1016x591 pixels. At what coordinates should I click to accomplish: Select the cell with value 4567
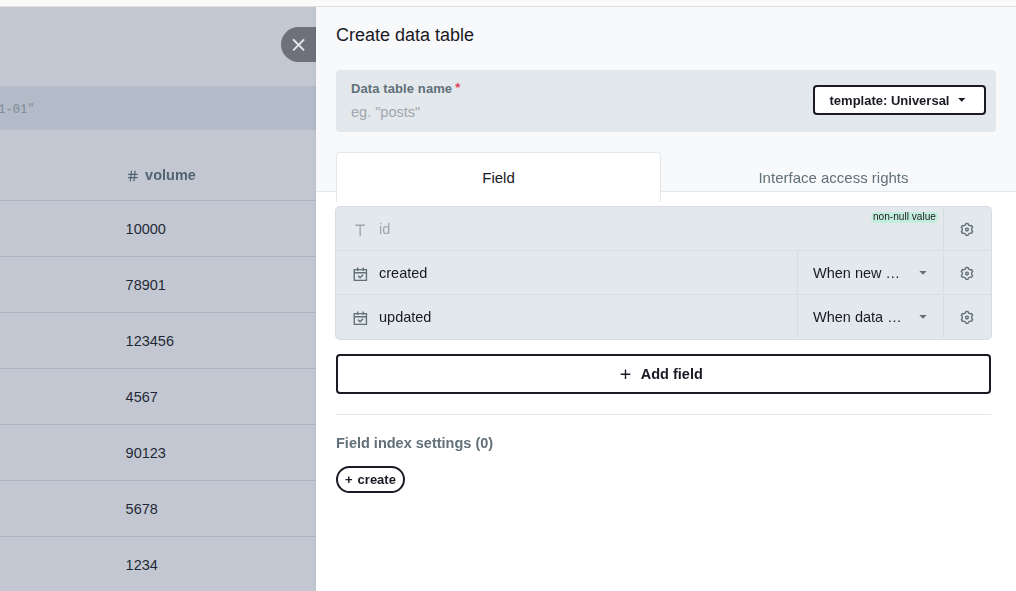[141, 397]
